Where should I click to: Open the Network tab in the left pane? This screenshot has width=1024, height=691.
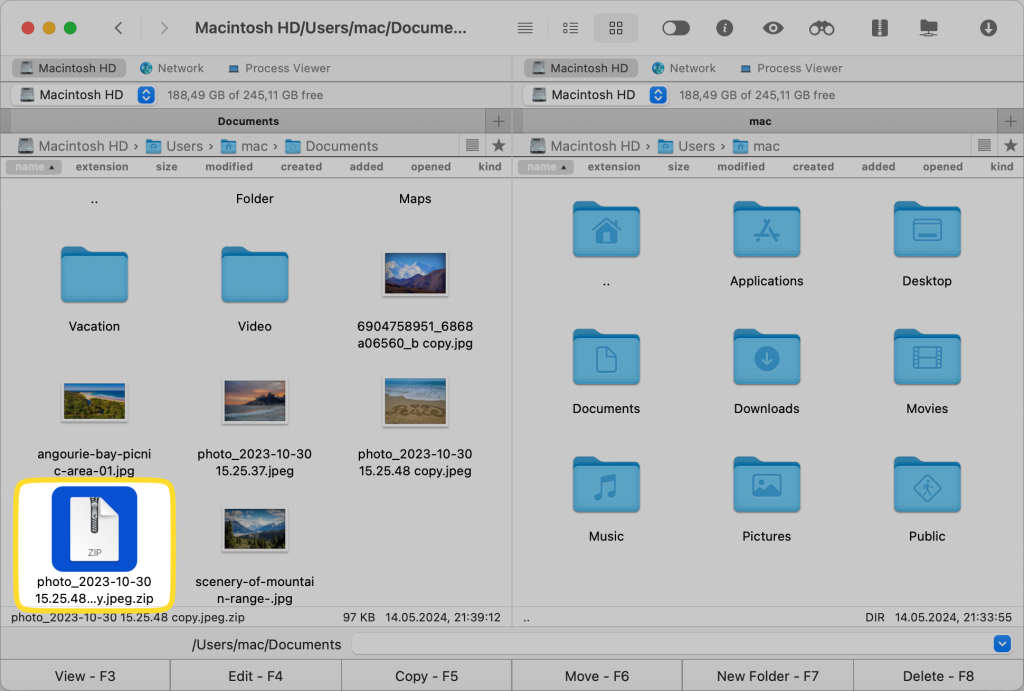pos(172,68)
